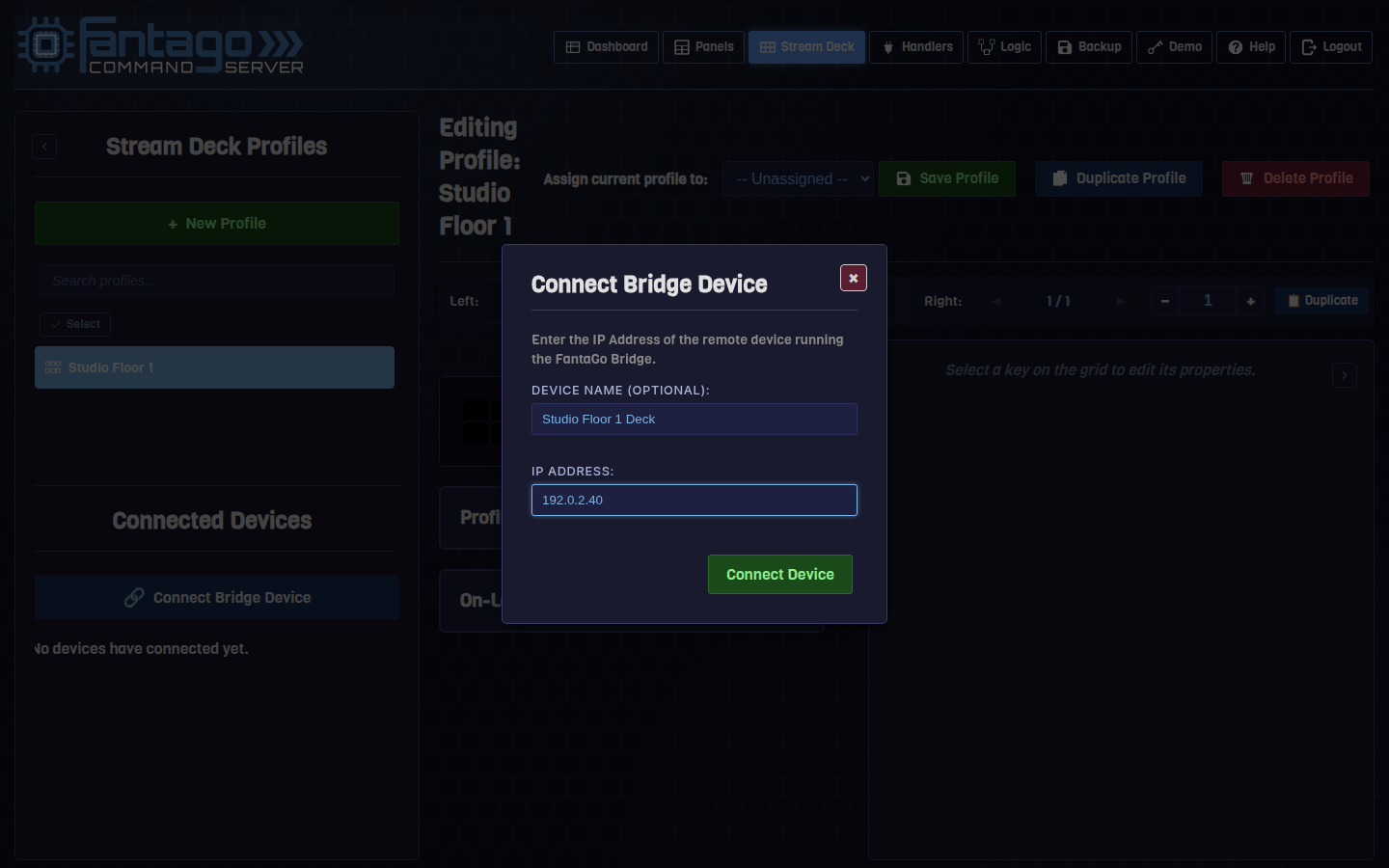Click the 'Connected Devices' heading
Screen dimensions: 1389x868
[212, 521]
